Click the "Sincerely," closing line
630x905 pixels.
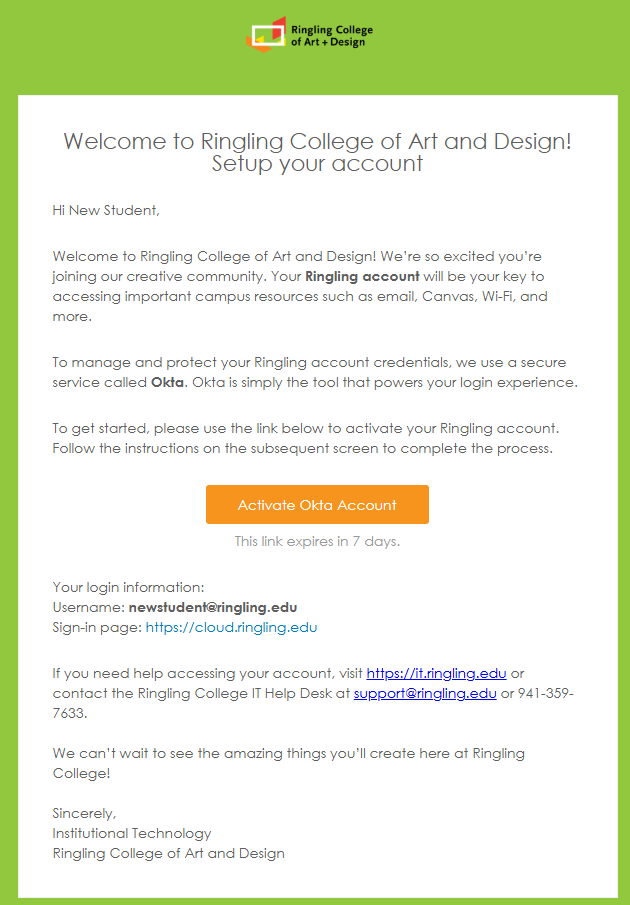click(84, 813)
